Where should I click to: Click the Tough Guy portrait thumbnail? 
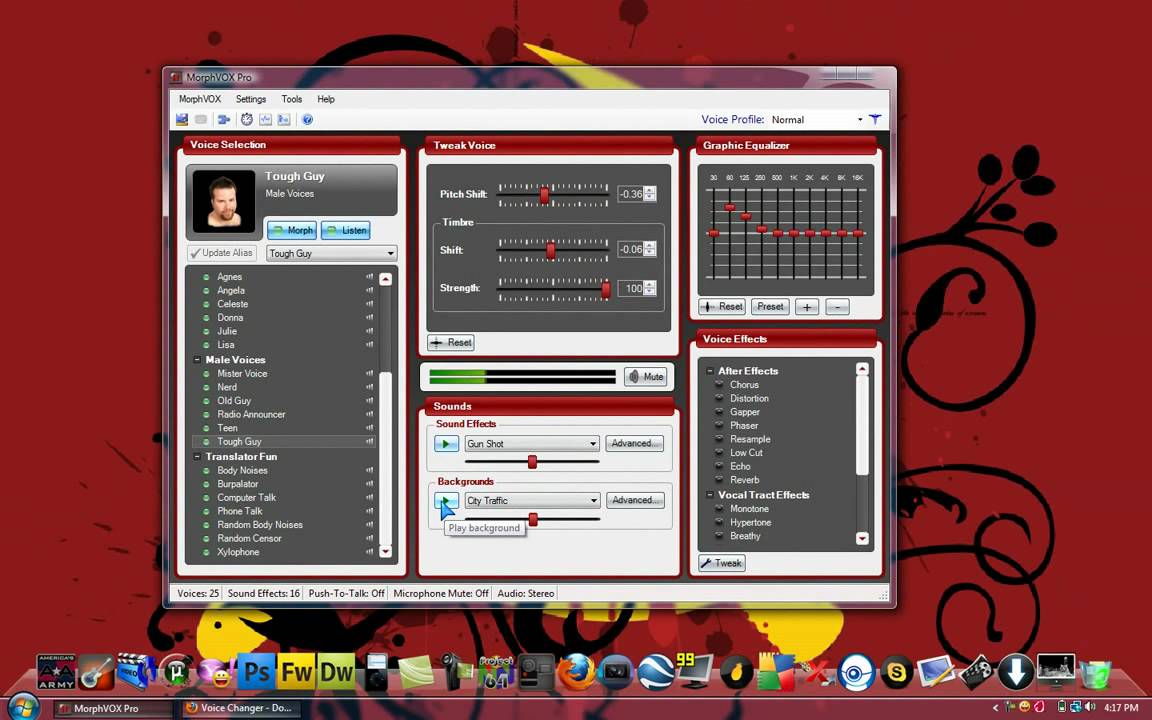pos(223,201)
